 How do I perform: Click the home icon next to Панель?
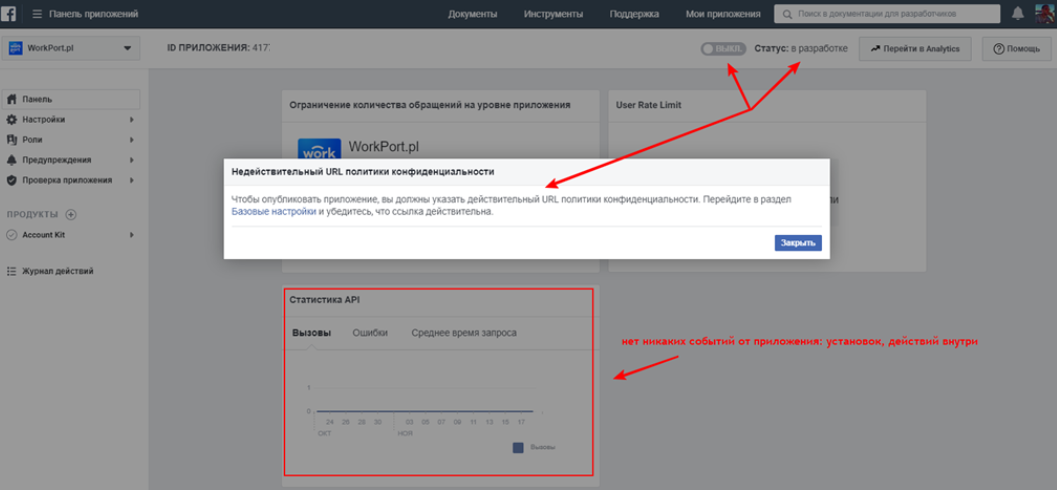tap(11, 99)
